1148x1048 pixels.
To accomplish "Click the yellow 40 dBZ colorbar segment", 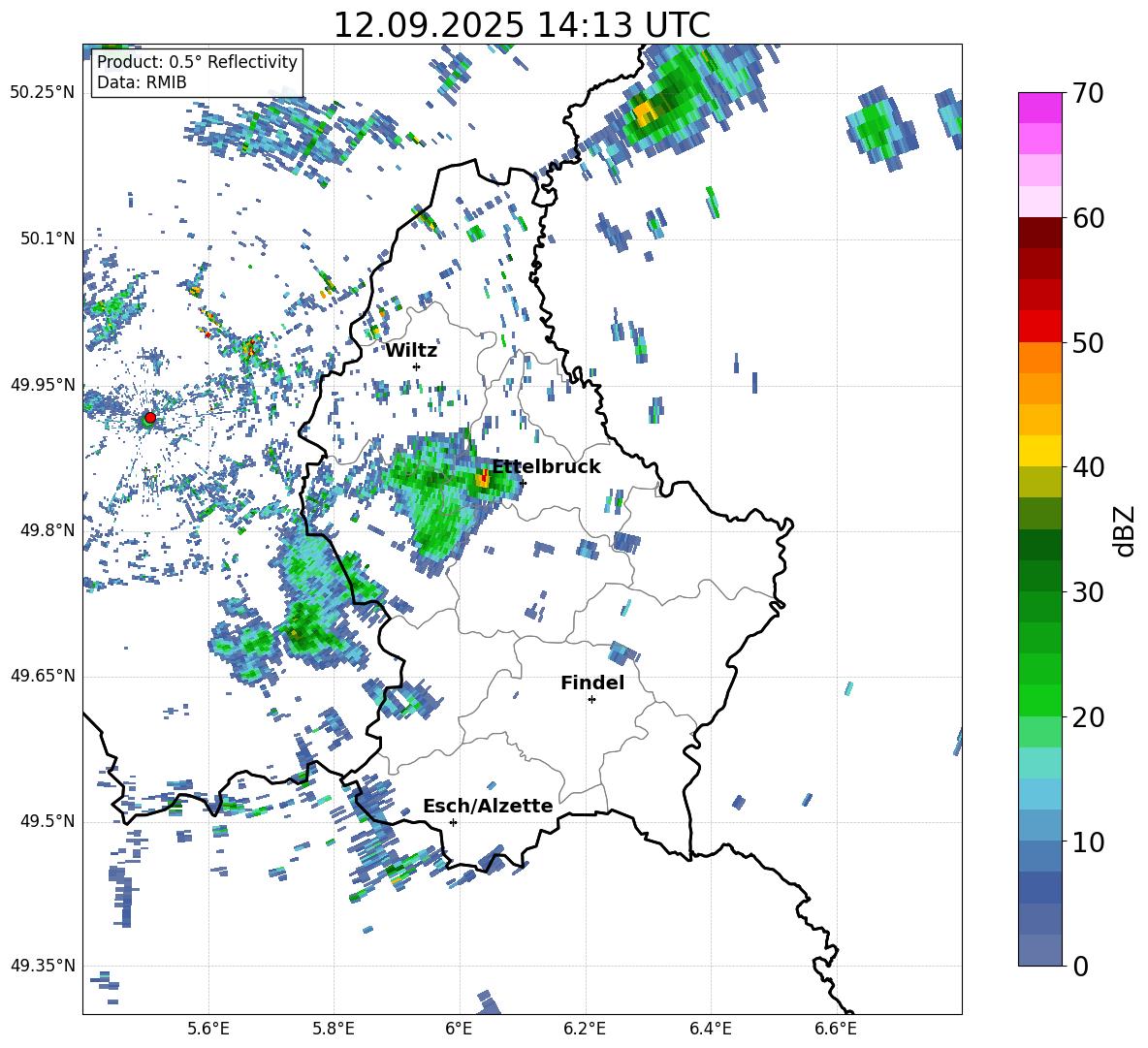I will coord(1039,451).
